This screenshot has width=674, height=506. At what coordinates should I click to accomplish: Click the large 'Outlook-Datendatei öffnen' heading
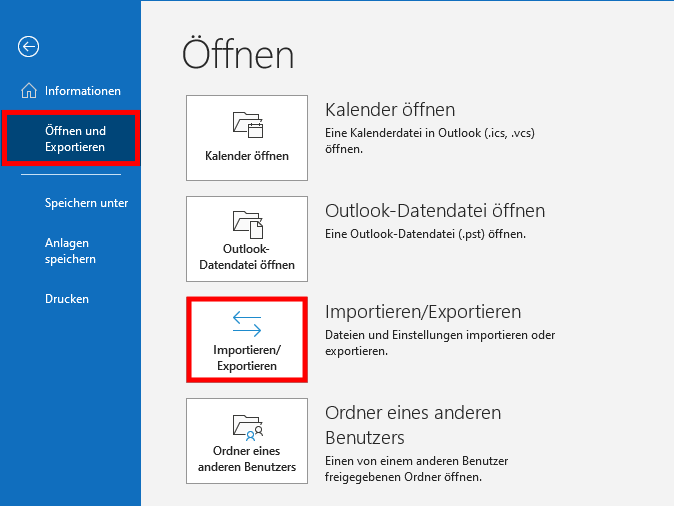pyautogui.click(x=435, y=211)
